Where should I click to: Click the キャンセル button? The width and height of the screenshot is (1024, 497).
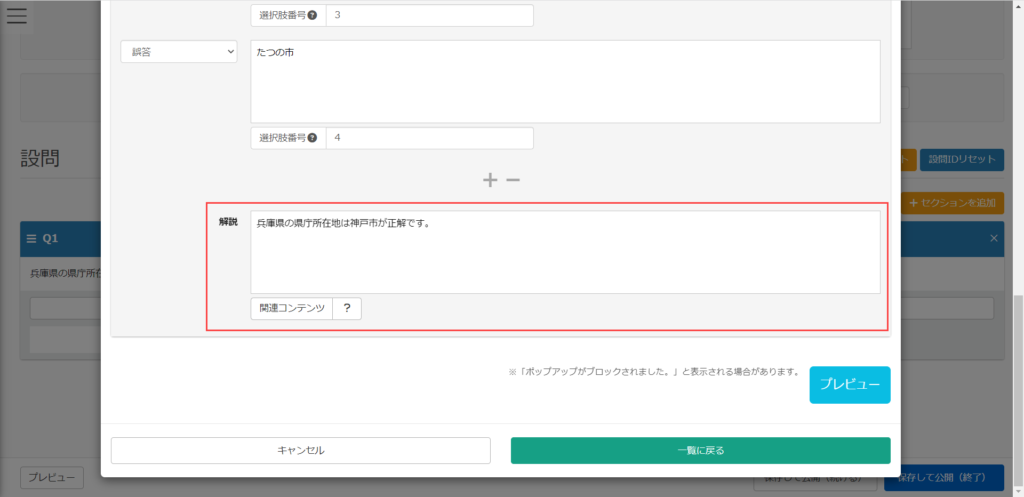pos(300,450)
